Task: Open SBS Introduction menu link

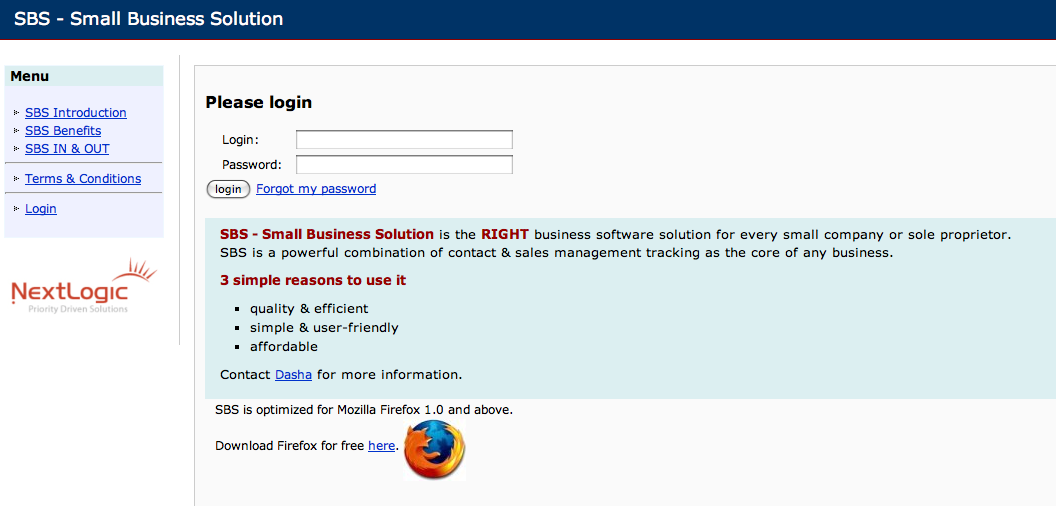Action: click(75, 113)
